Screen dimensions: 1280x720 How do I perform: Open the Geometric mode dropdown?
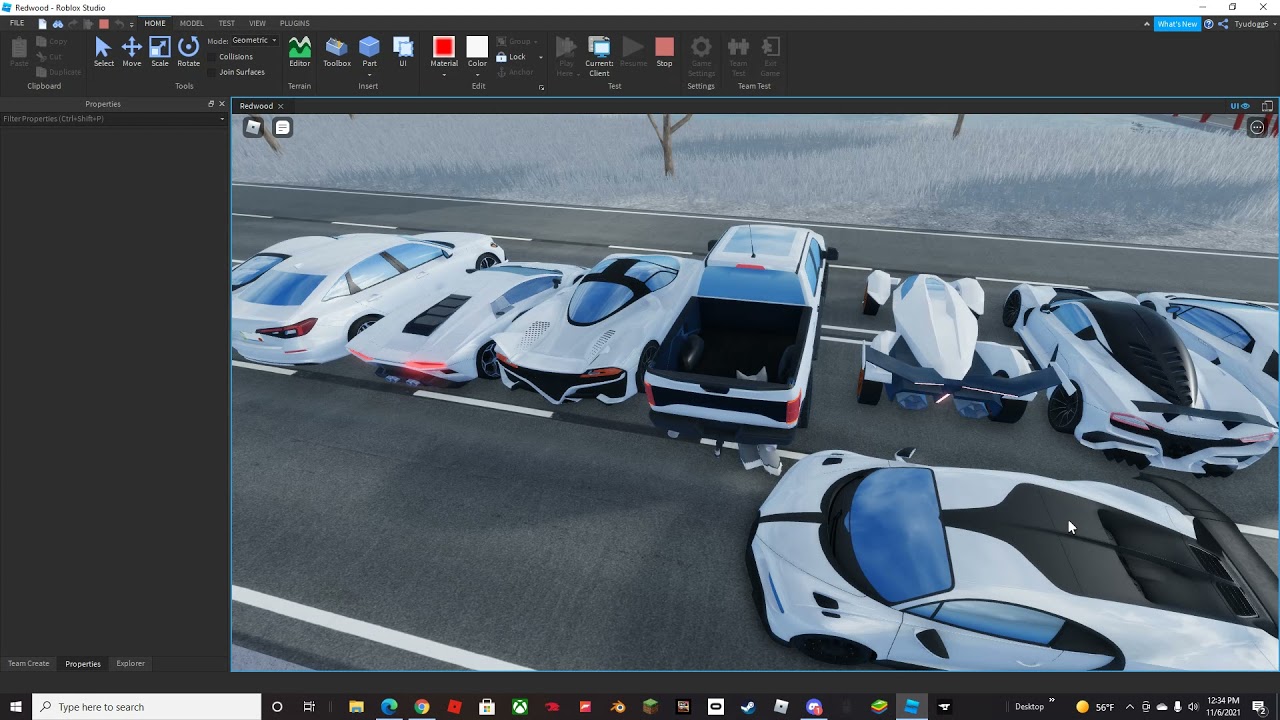pos(254,41)
